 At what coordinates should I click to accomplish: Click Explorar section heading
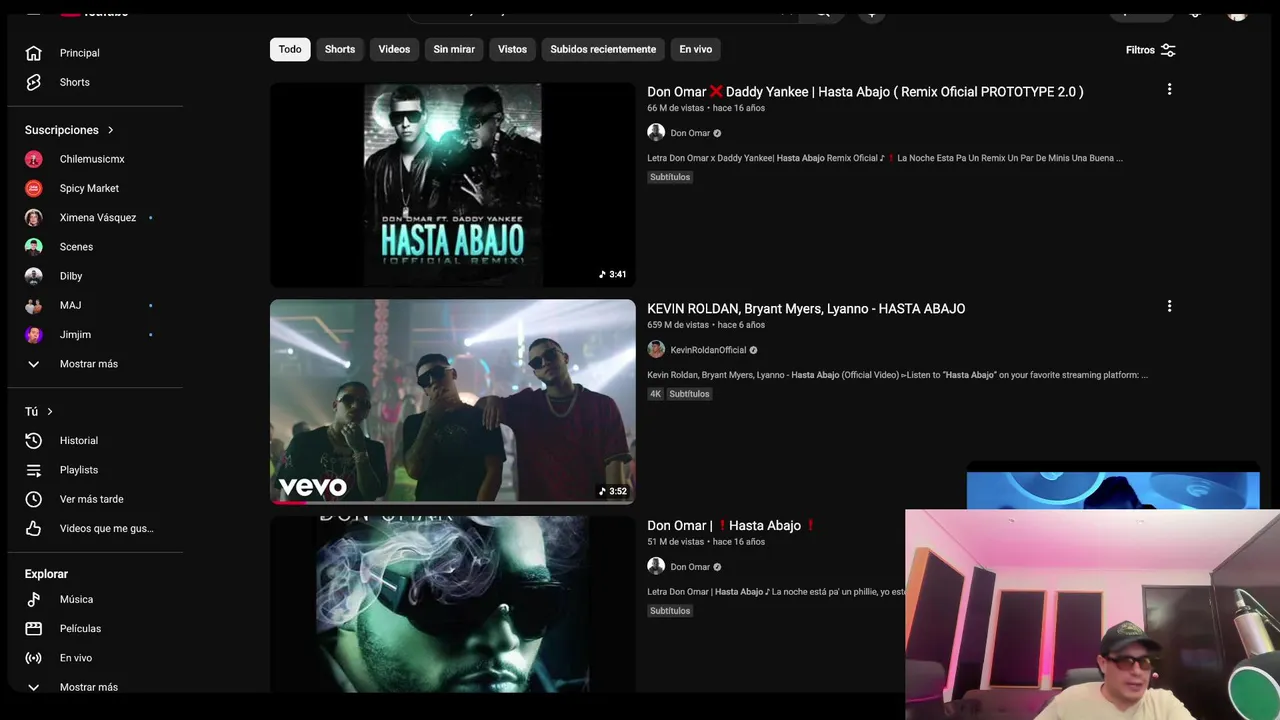[x=46, y=574]
